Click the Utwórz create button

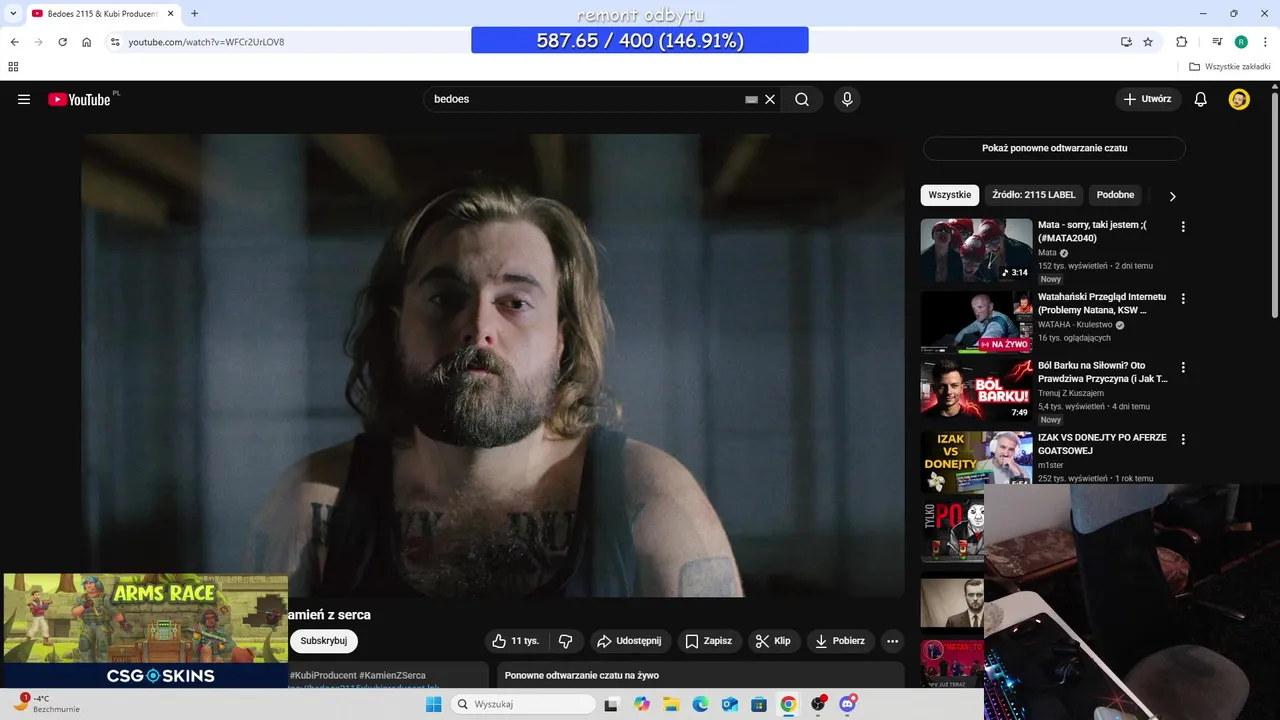coord(1148,99)
